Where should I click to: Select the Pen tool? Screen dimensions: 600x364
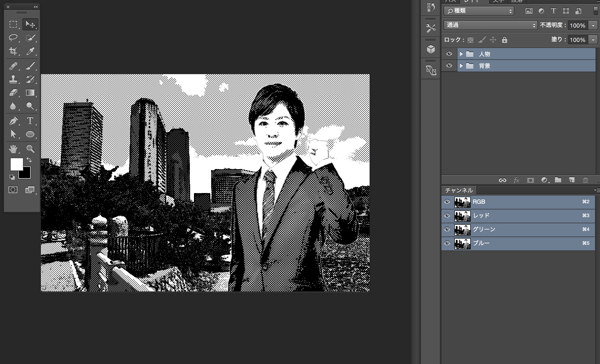pyautogui.click(x=13, y=121)
